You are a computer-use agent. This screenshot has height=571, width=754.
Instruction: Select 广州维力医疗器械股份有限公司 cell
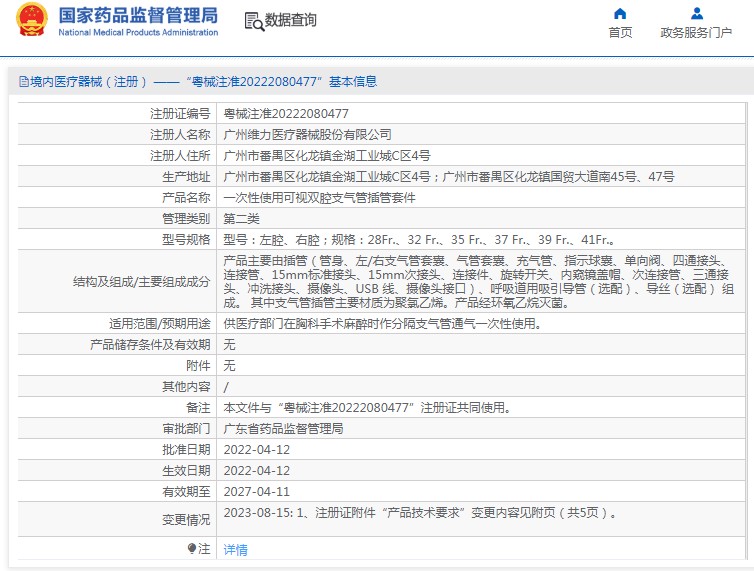click(308, 135)
